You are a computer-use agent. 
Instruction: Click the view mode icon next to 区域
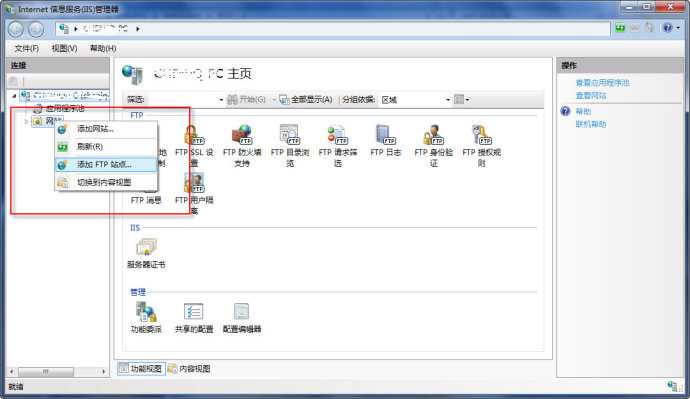pyautogui.click(x=459, y=100)
